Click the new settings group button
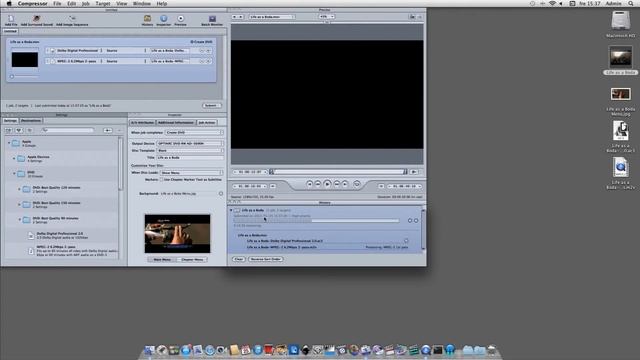Image resolution: width=640 pixels, height=360 pixels. coord(9,130)
